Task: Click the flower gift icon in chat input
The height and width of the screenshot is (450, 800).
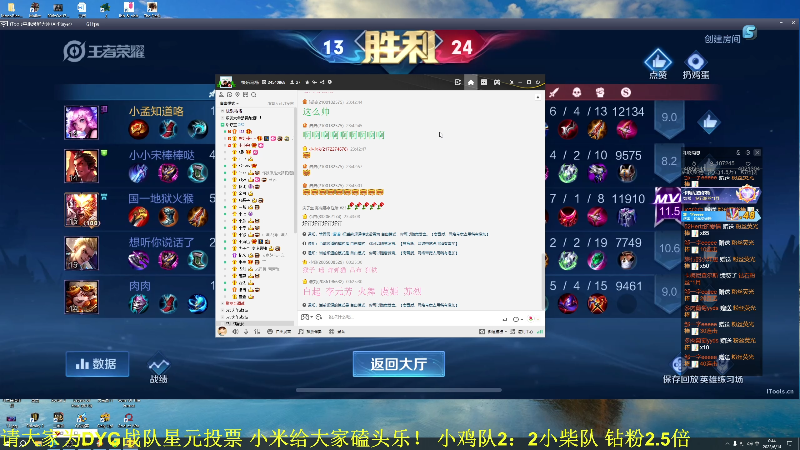Action: pos(532,319)
